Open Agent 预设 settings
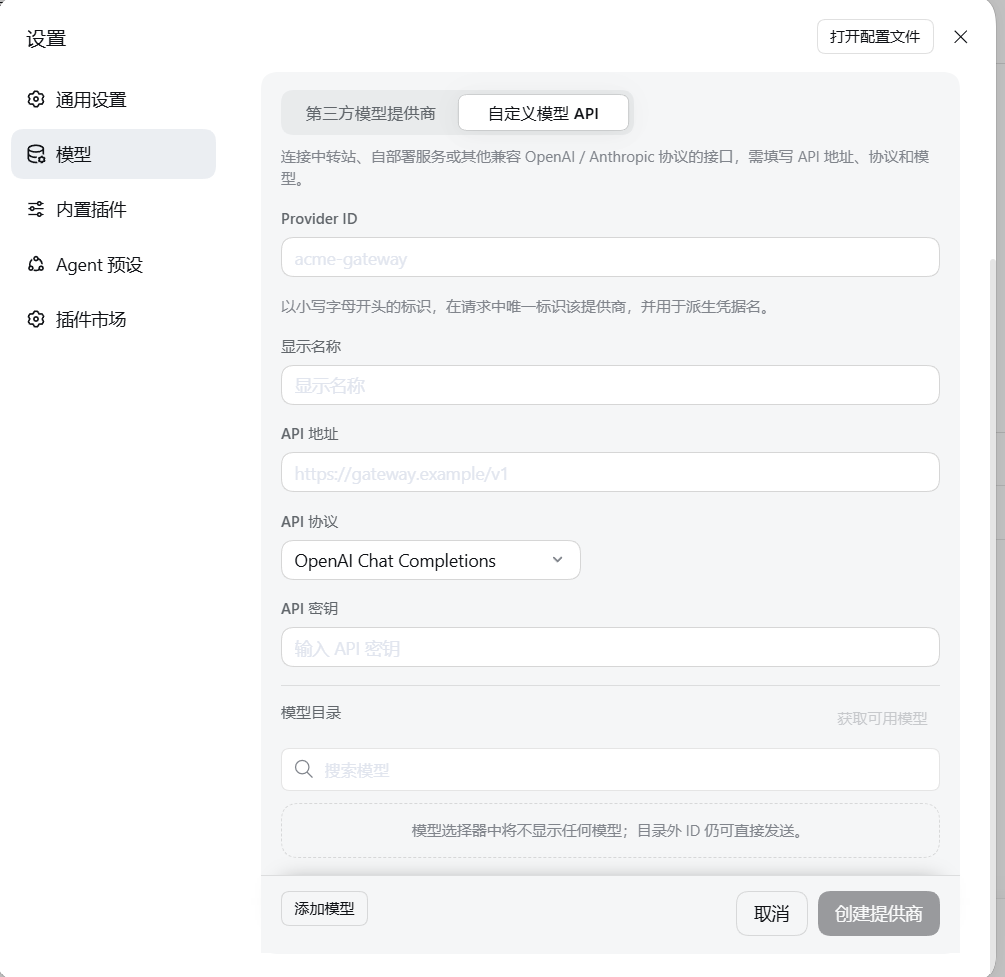 click(113, 264)
